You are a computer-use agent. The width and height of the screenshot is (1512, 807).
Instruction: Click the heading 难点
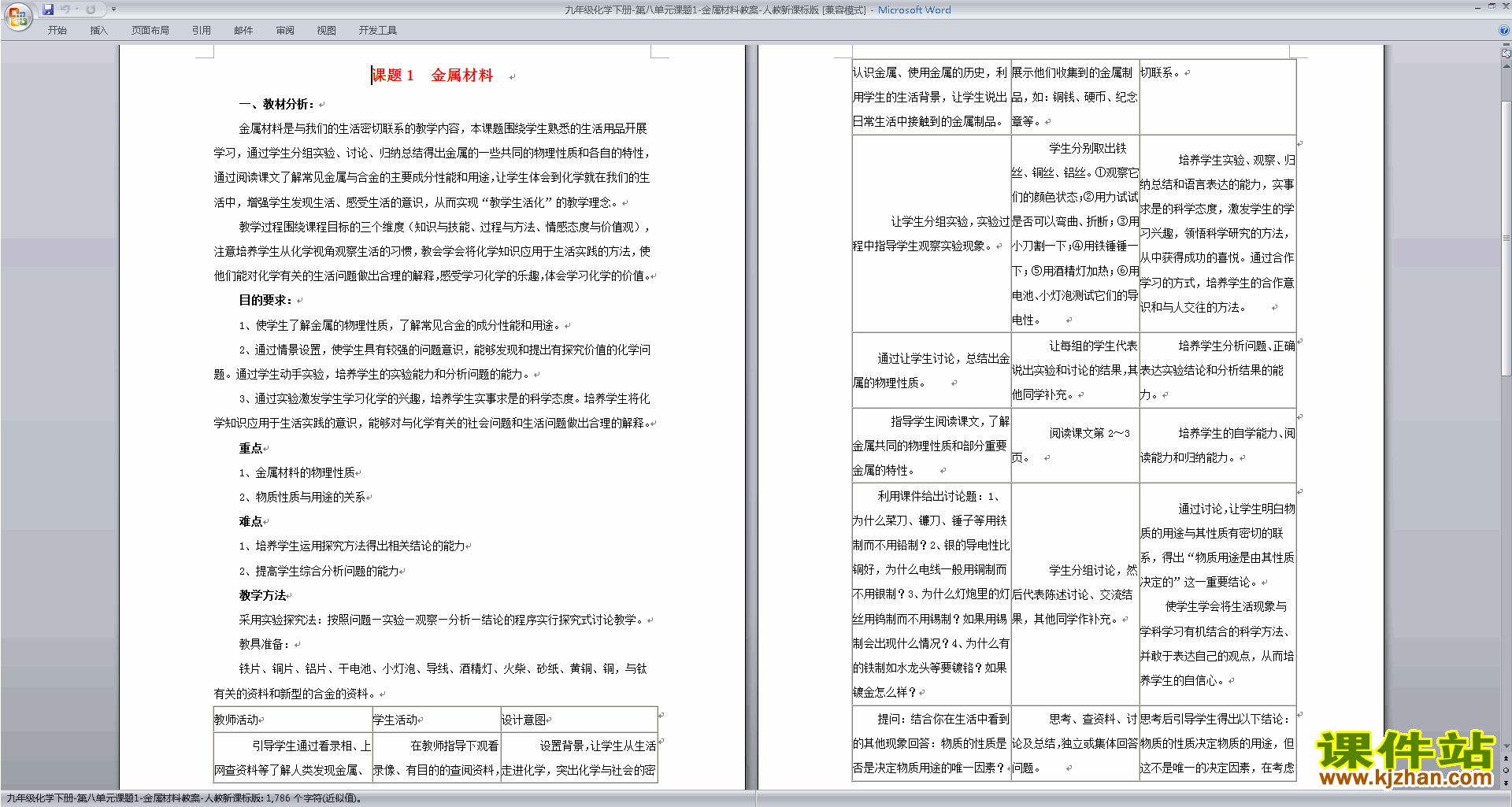tap(251, 521)
